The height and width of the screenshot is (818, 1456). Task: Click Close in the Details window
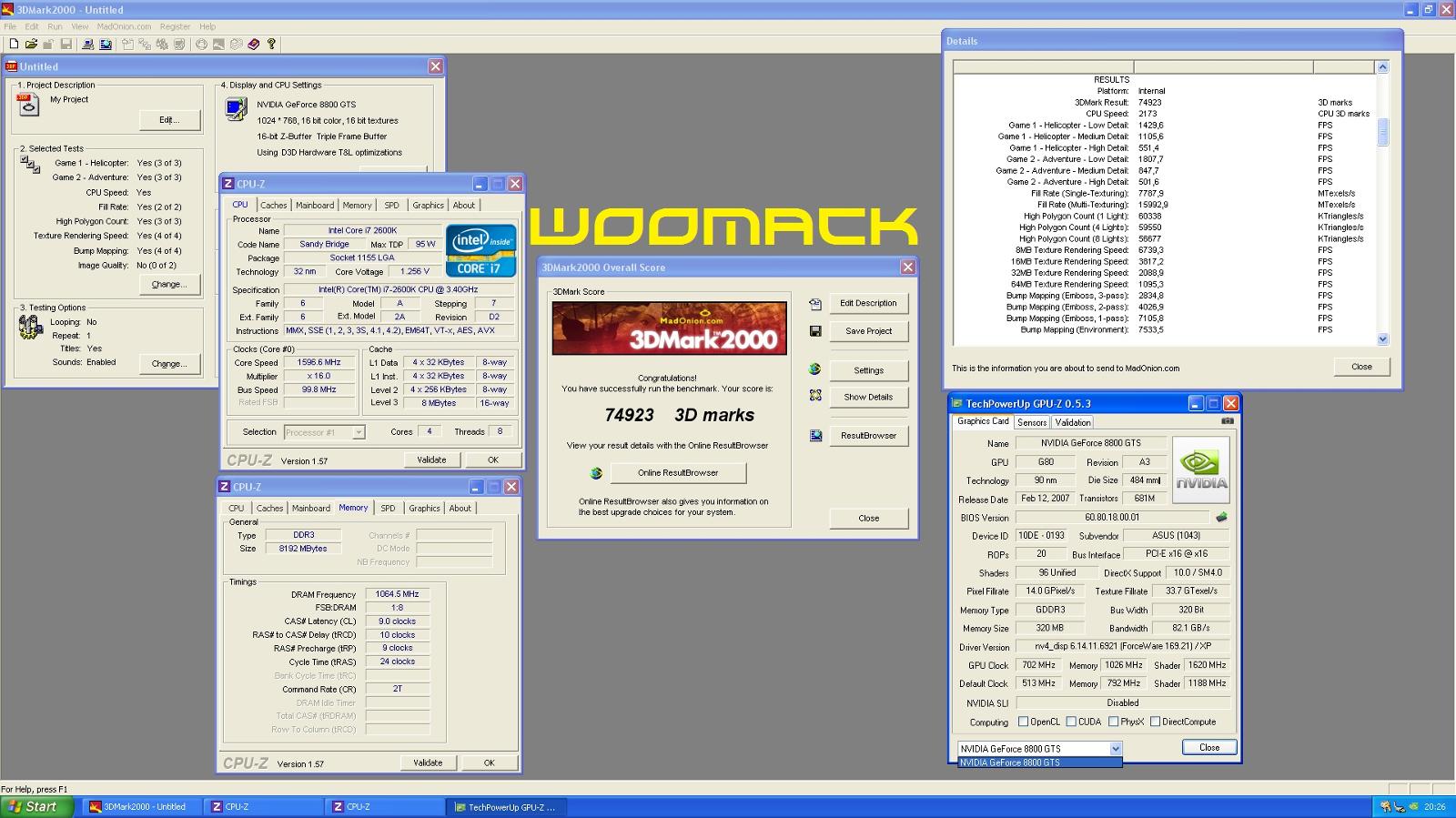[x=1361, y=367]
